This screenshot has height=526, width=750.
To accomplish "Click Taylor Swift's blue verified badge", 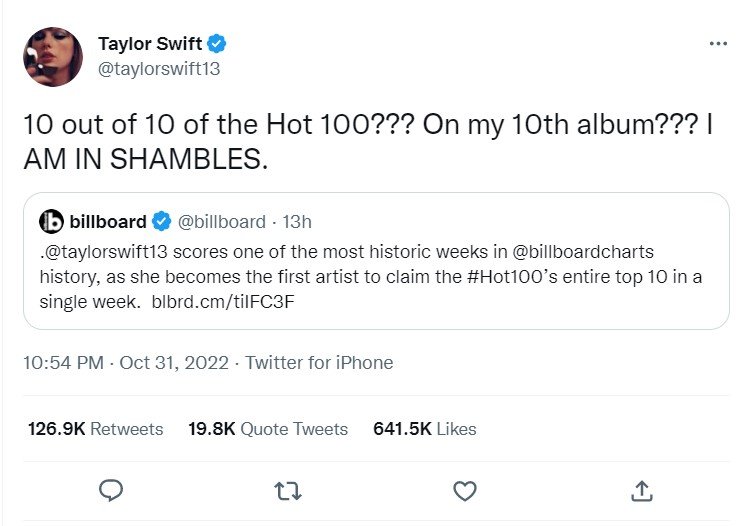I will (217, 44).
